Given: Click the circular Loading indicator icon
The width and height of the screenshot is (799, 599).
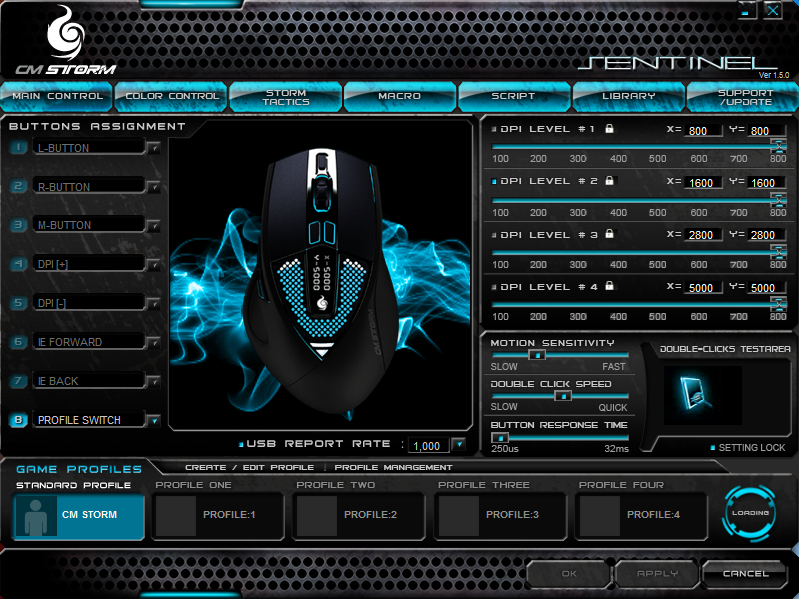Looking at the screenshot, I should tap(750, 513).
